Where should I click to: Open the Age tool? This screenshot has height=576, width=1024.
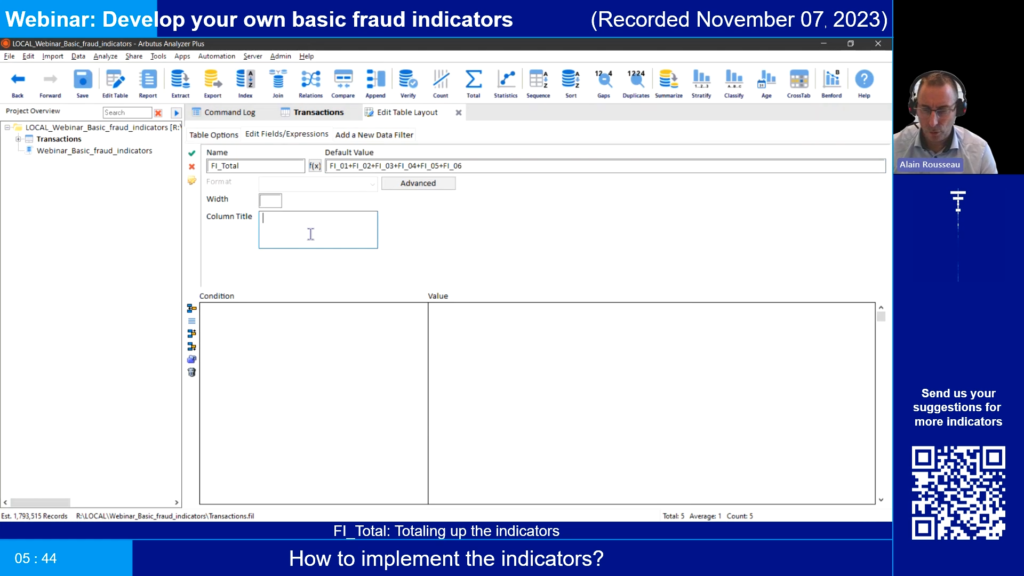click(x=766, y=84)
